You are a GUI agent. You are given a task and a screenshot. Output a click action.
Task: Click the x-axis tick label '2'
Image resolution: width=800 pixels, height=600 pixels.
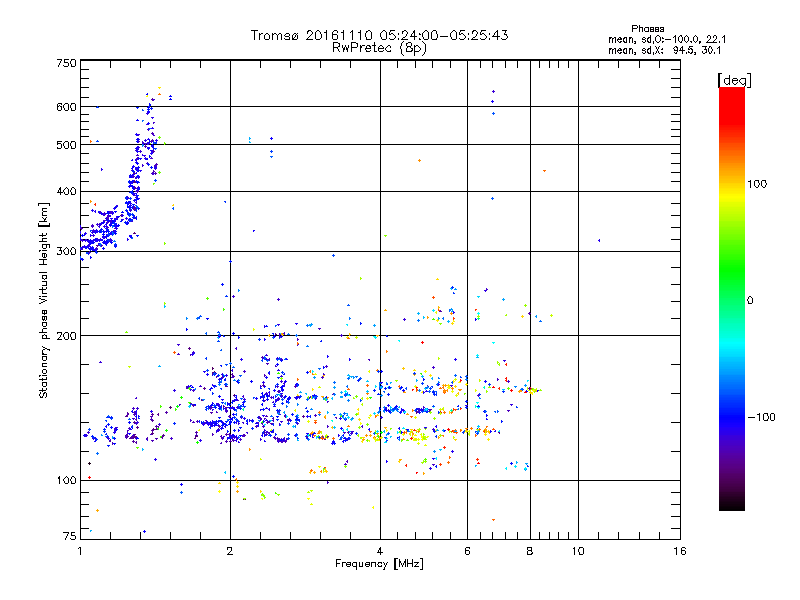coord(230,551)
